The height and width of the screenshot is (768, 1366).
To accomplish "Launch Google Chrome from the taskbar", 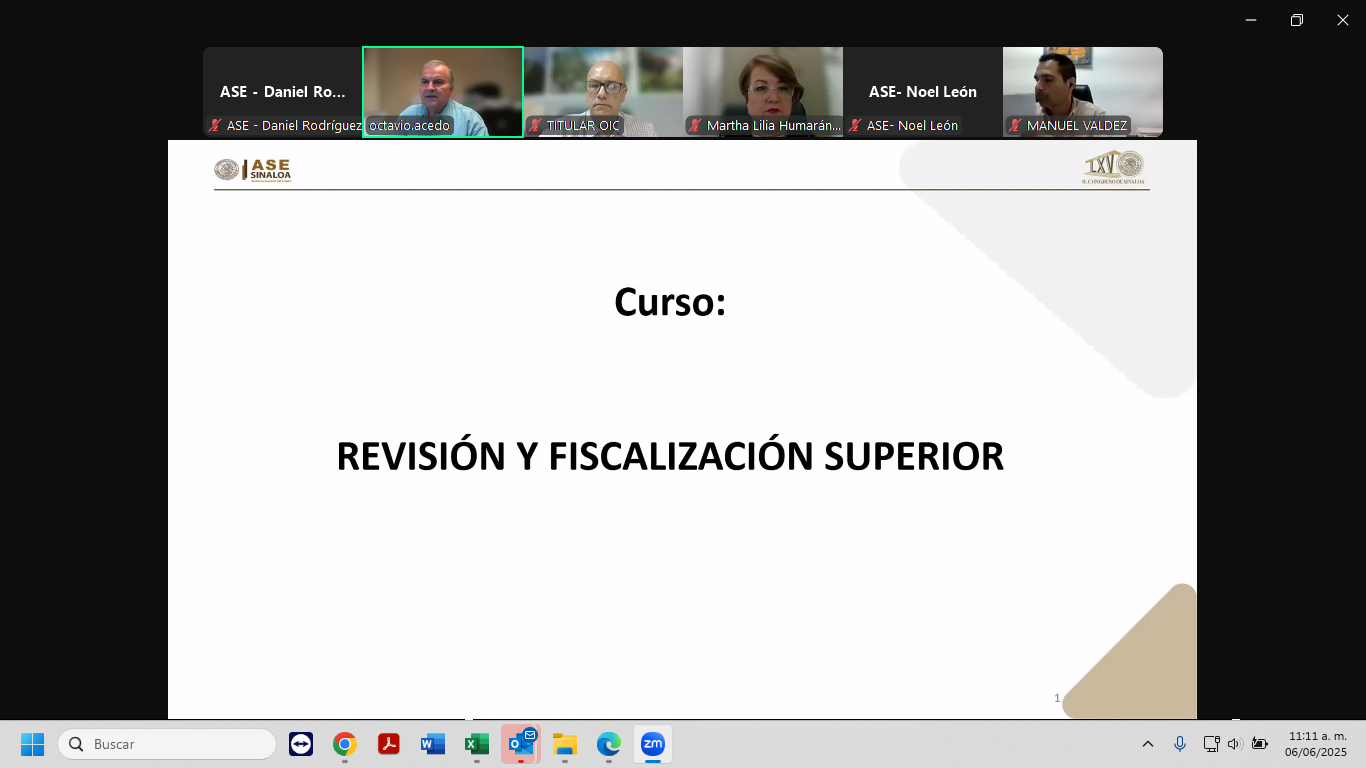I will point(345,744).
